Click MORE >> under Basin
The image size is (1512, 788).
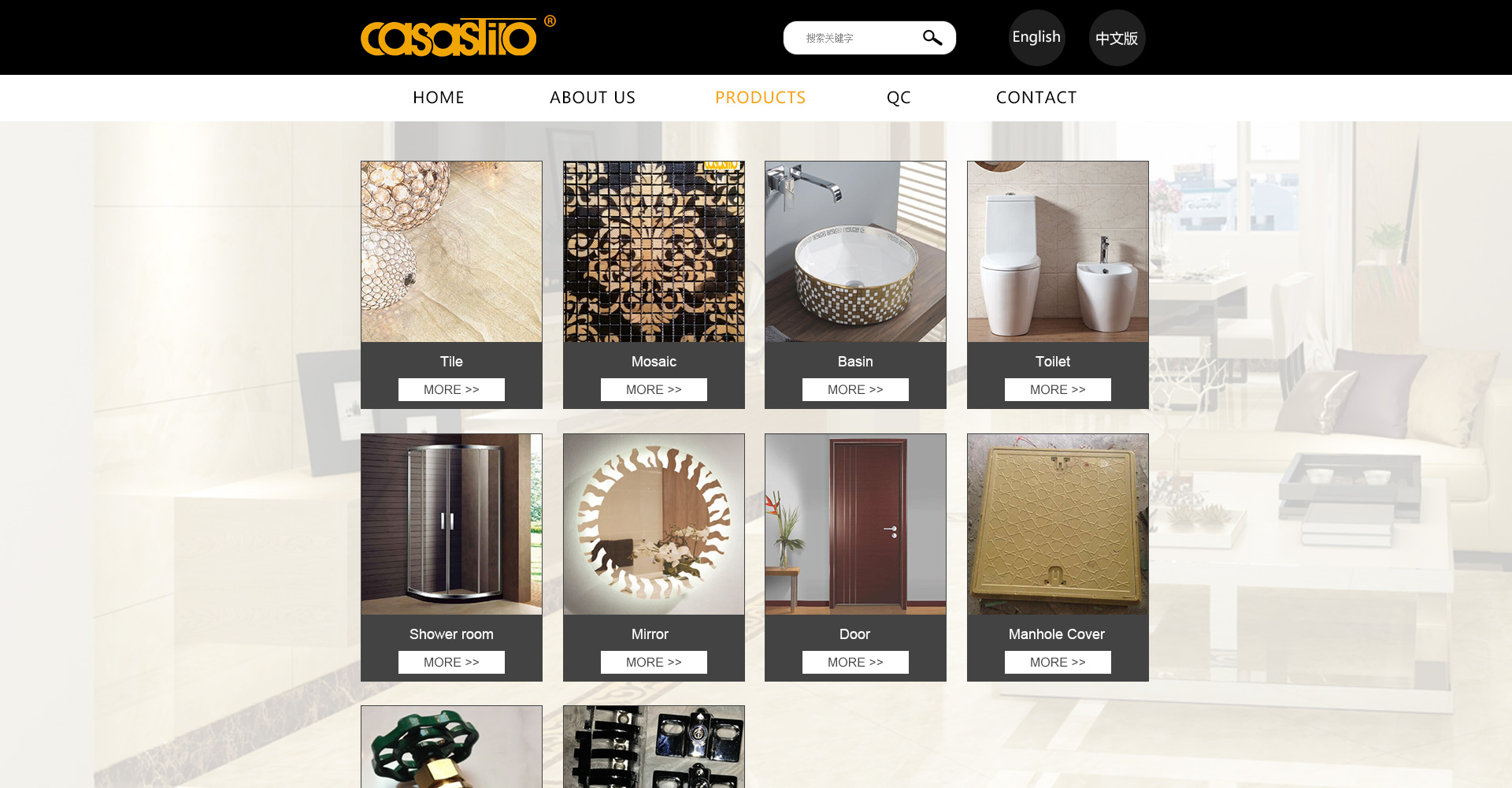click(855, 389)
